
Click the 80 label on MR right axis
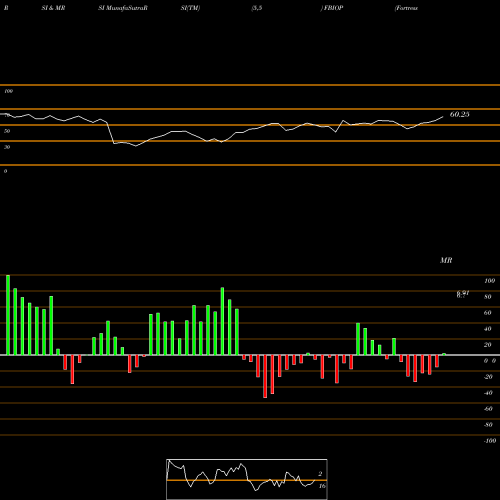pyautogui.click(x=488, y=297)
